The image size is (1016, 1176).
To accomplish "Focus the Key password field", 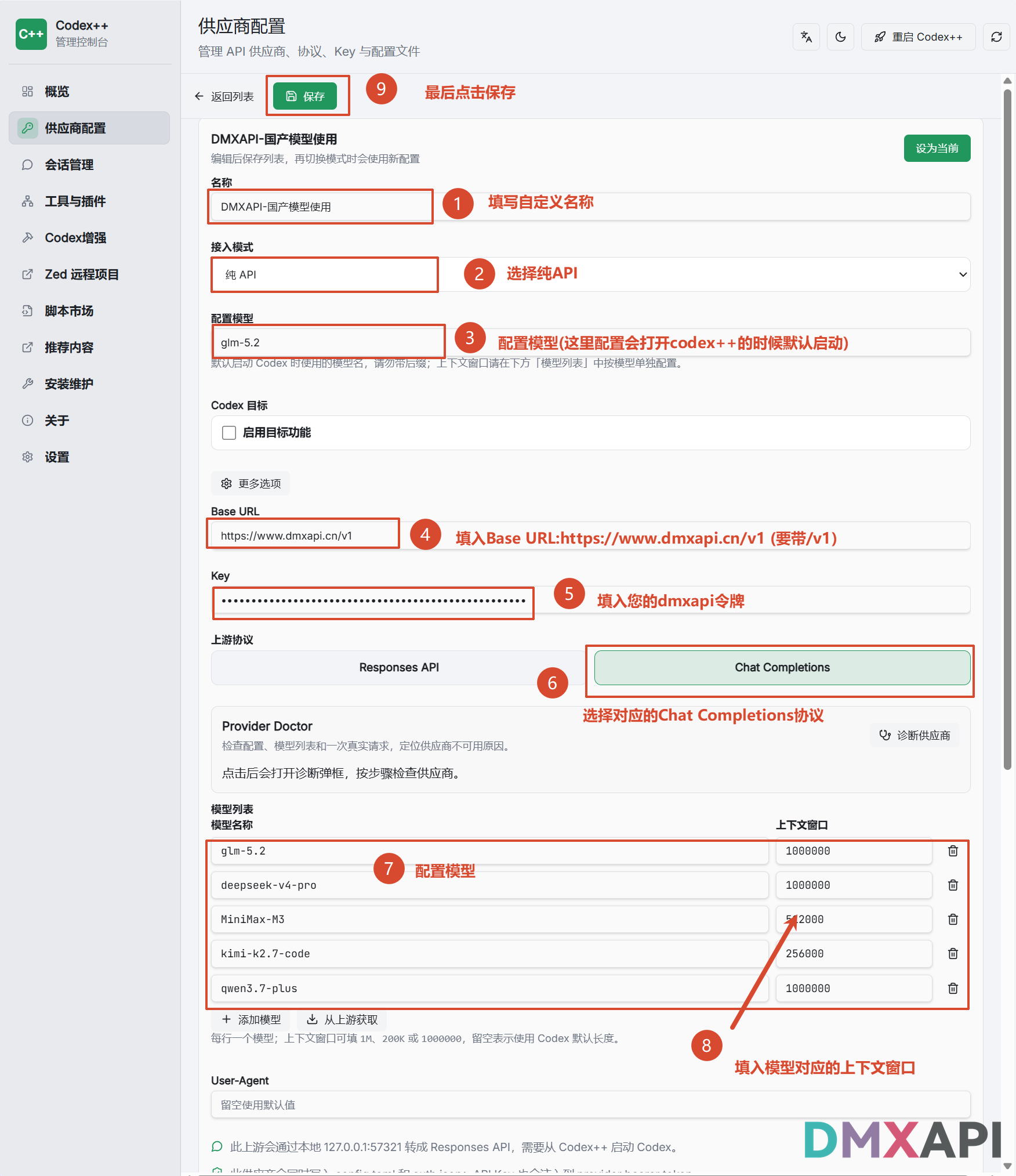I will click(x=590, y=600).
